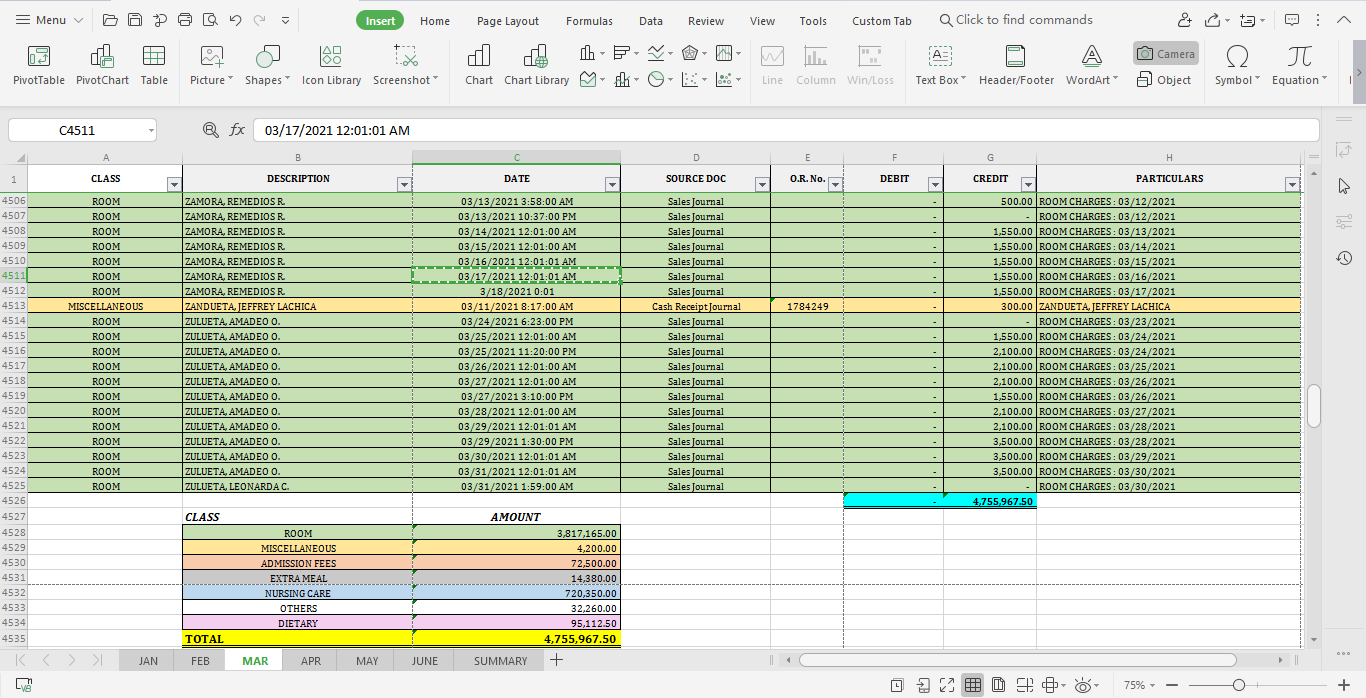The height and width of the screenshot is (698, 1366).
Task: Save the workbook via toolbar icon
Action: tap(135, 20)
